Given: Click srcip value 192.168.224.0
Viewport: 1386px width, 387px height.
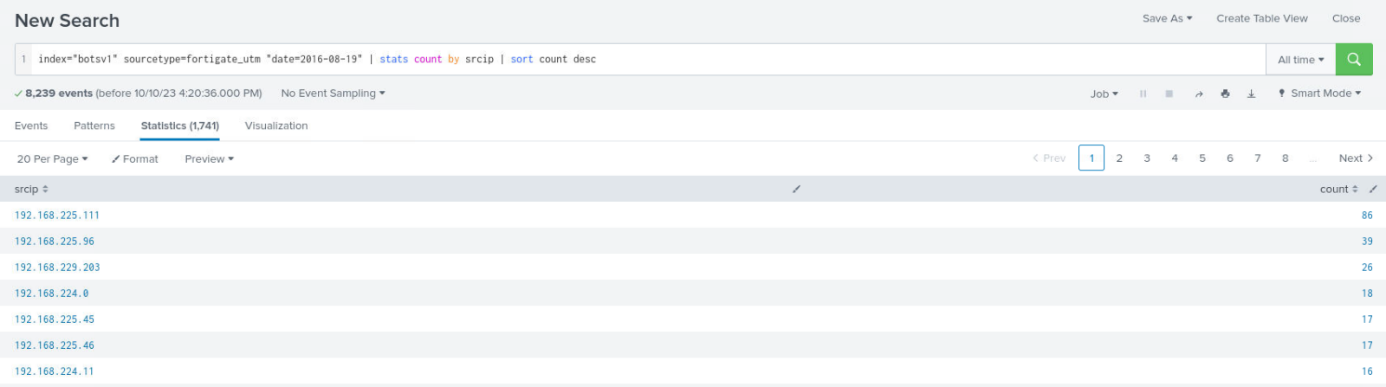Looking at the screenshot, I should point(51,293).
